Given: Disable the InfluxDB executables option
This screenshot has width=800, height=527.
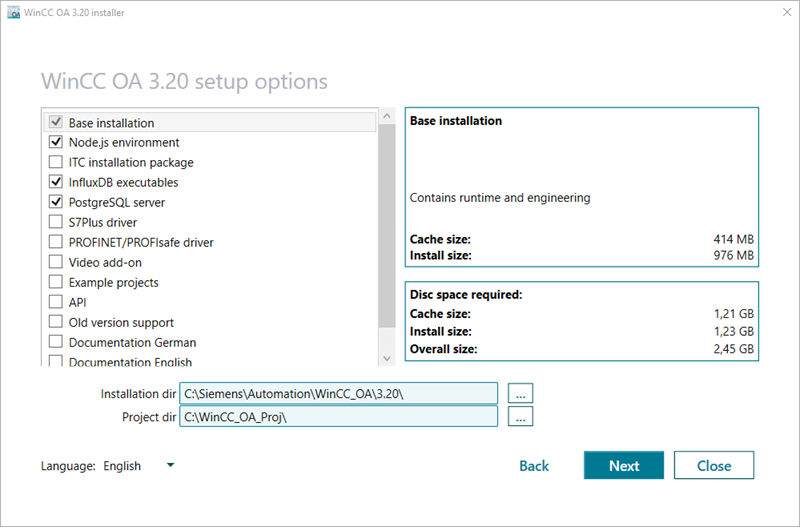Looking at the screenshot, I should (56, 183).
